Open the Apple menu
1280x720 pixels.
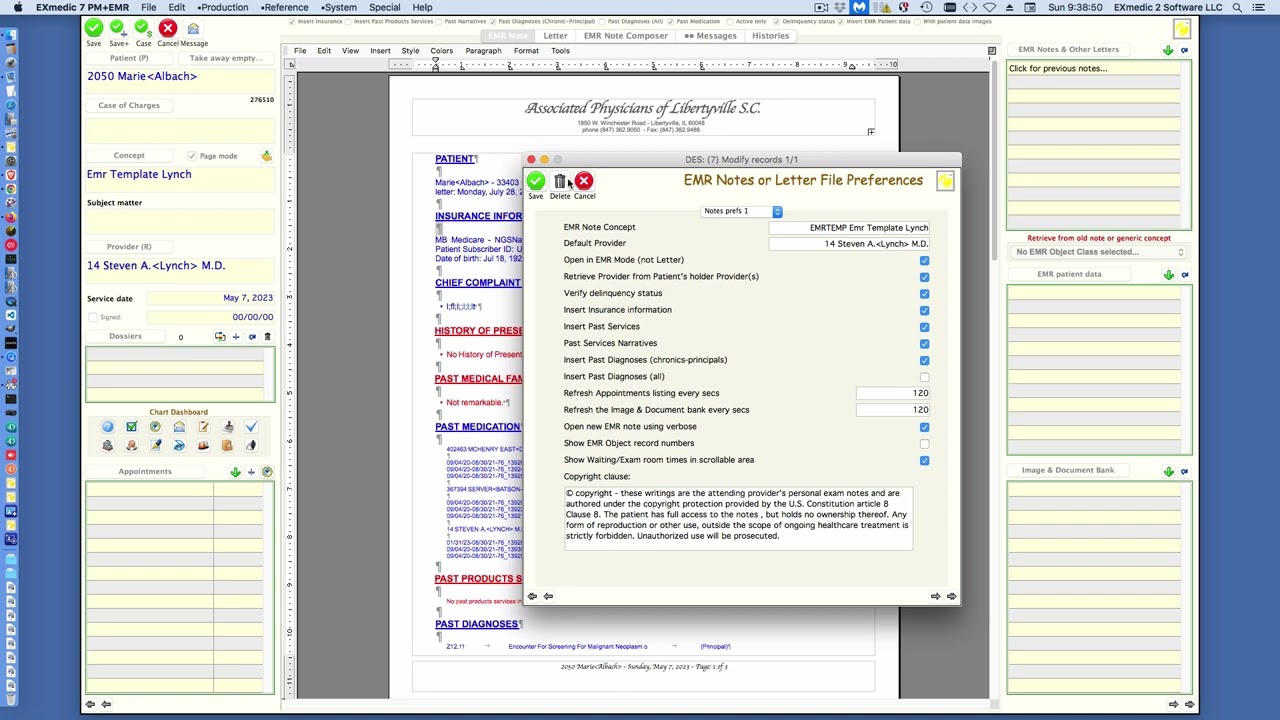click(18, 7)
